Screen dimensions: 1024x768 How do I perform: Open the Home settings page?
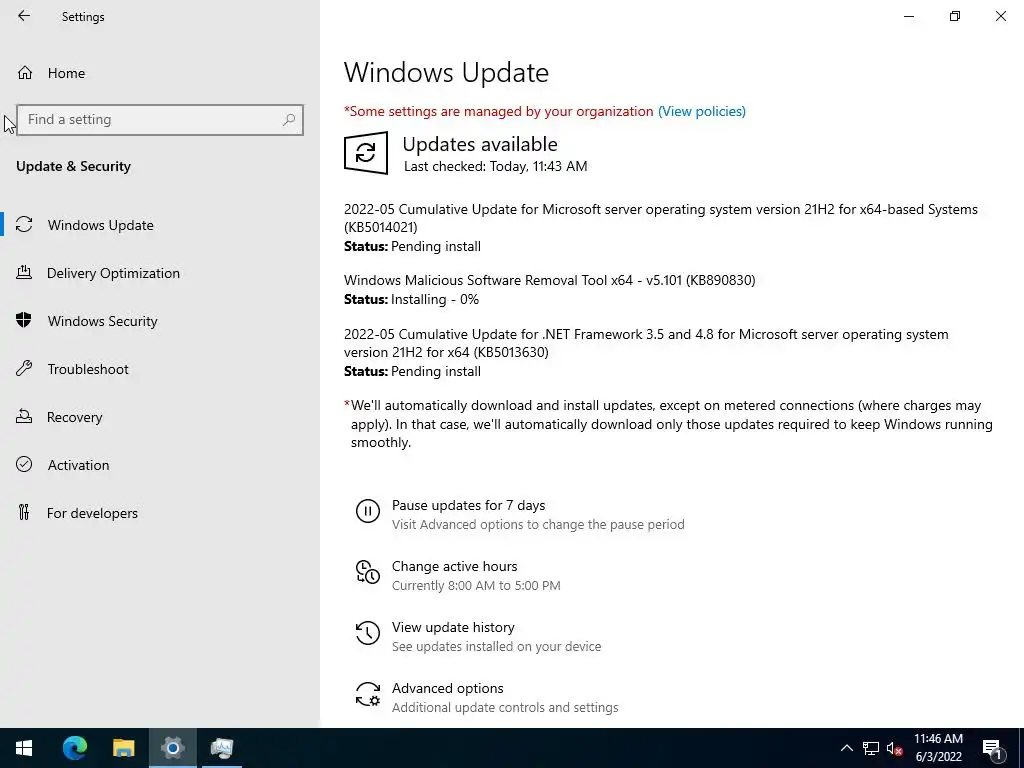coord(66,73)
